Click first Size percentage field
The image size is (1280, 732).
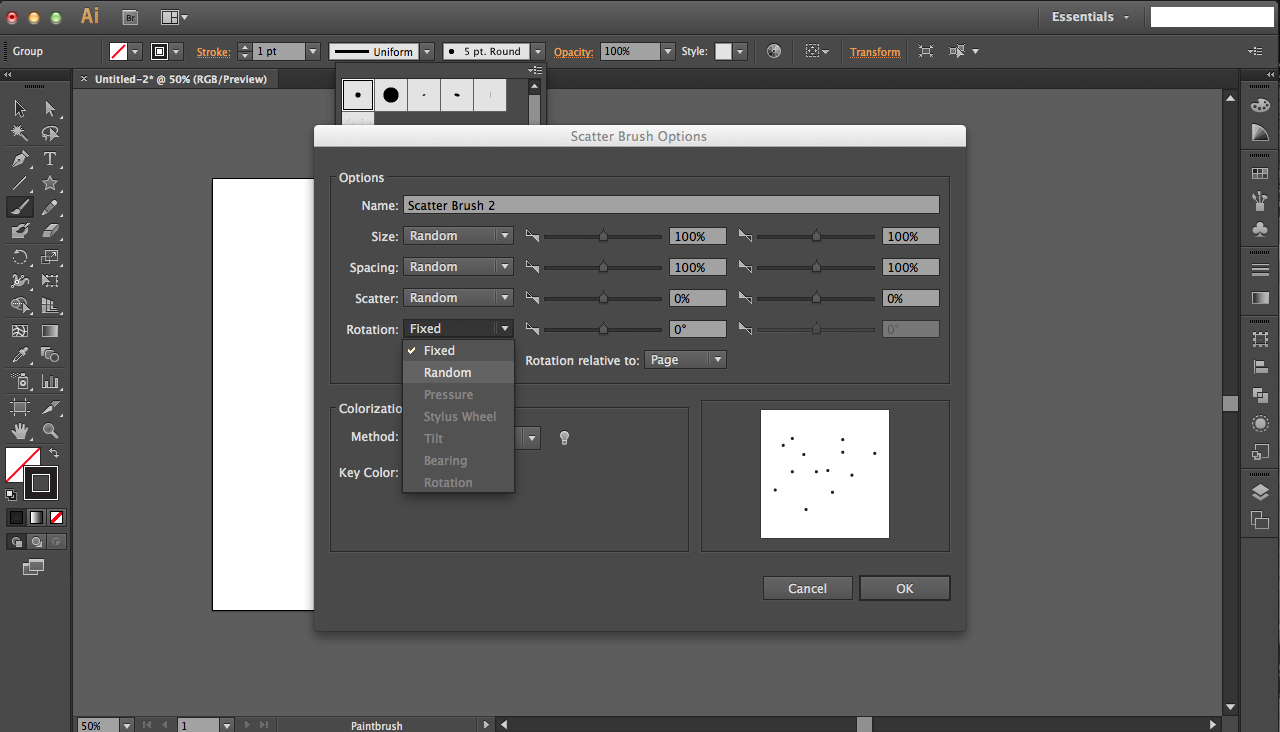click(697, 236)
